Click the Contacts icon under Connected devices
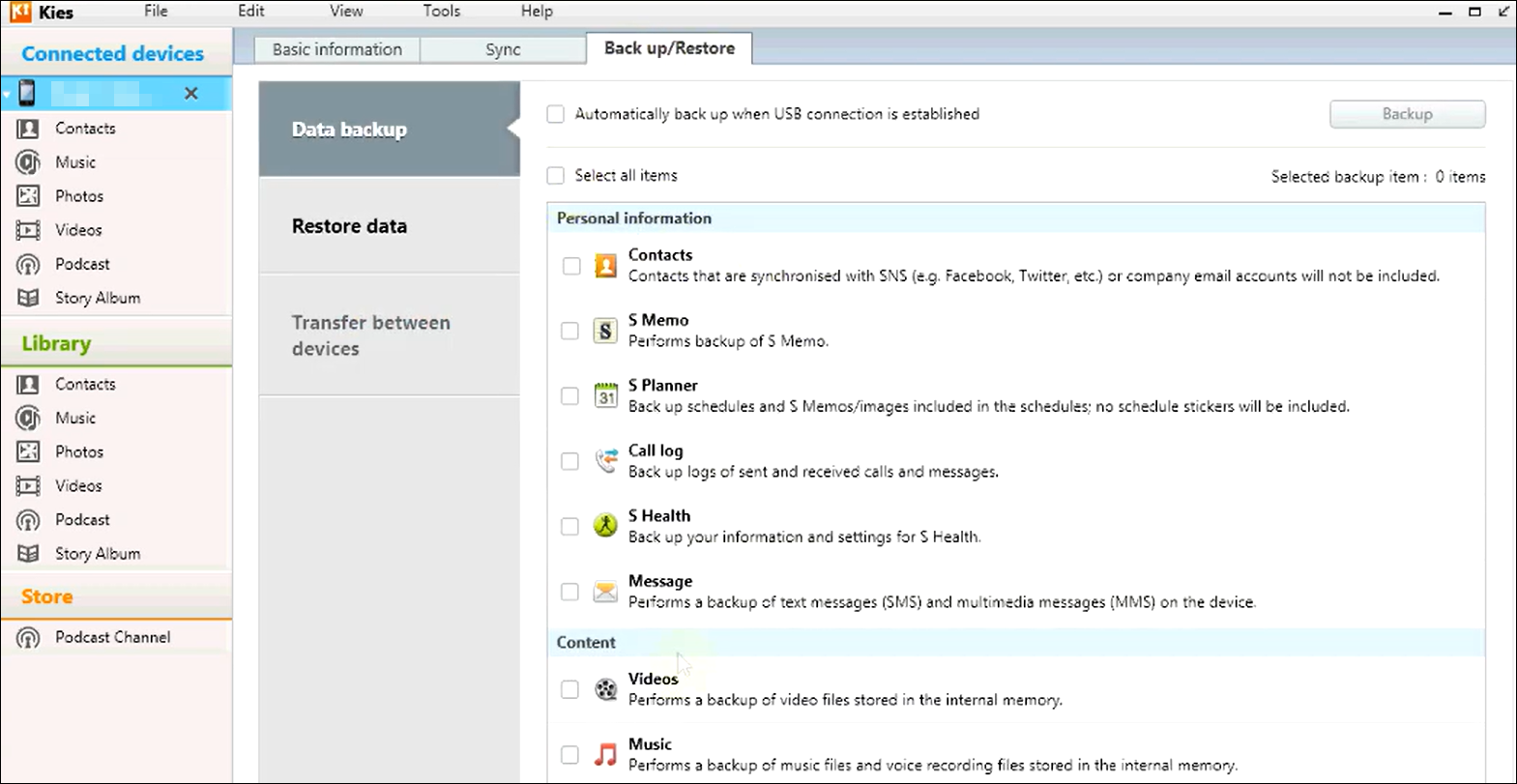This screenshot has height=784, width=1517. coord(28,129)
